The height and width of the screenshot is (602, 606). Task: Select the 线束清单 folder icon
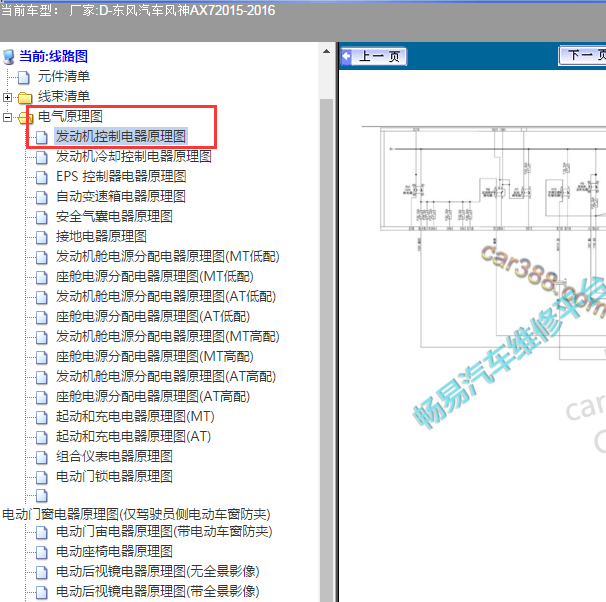(25, 97)
